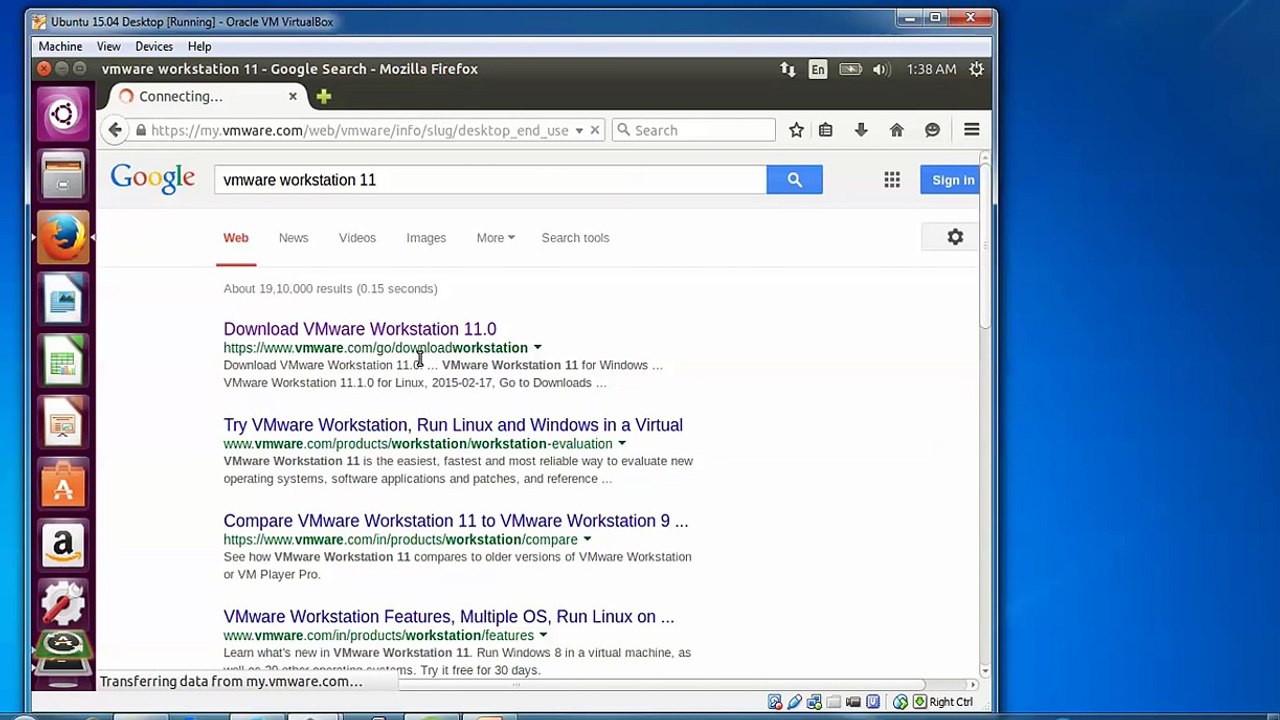Click Firefox icon in Ubuntu dock
Screen dimensions: 1280x720
tap(63, 238)
